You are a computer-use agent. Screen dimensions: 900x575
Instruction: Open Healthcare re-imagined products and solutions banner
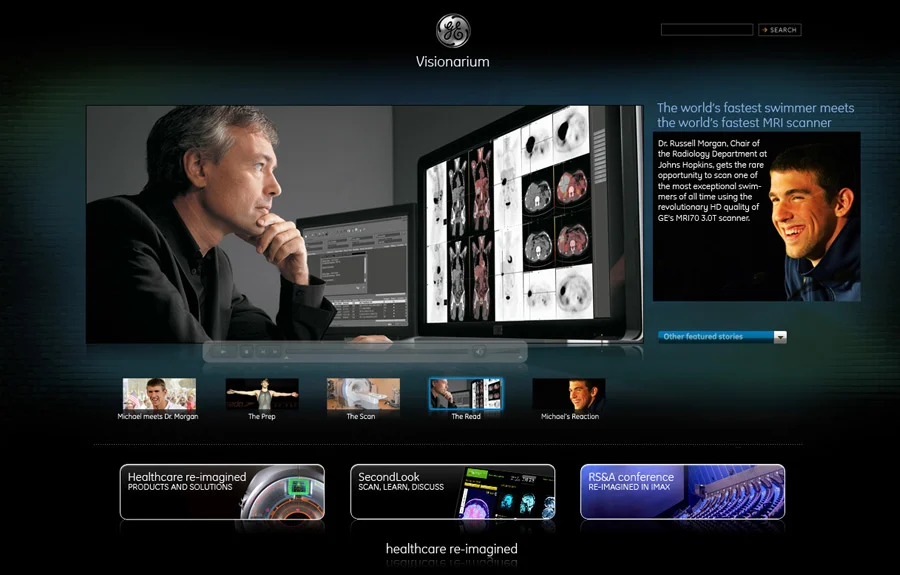222,492
